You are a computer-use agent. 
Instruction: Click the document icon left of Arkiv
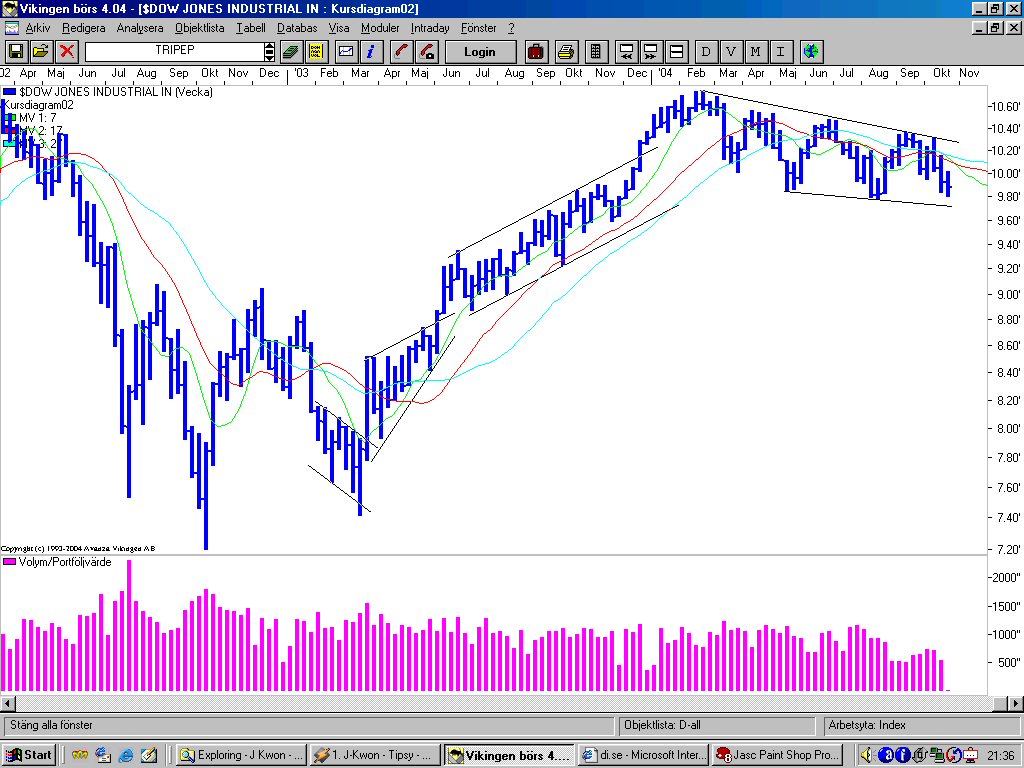[12, 28]
